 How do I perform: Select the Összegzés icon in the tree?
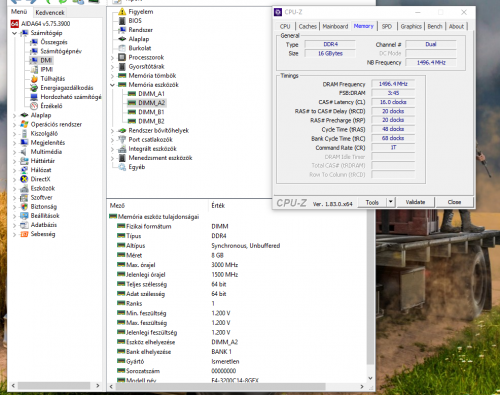[34, 42]
